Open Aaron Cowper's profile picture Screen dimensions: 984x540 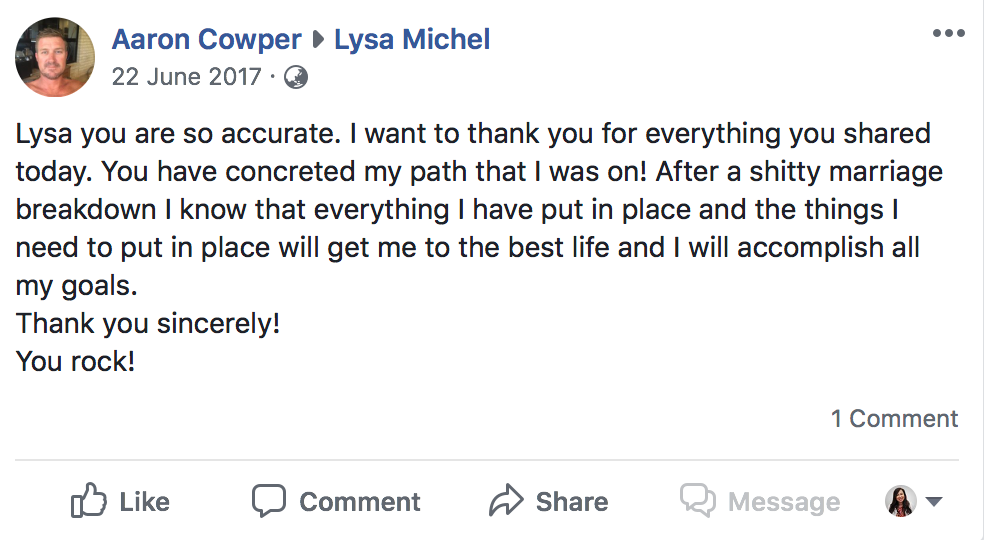pyautogui.click(x=55, y=57)
